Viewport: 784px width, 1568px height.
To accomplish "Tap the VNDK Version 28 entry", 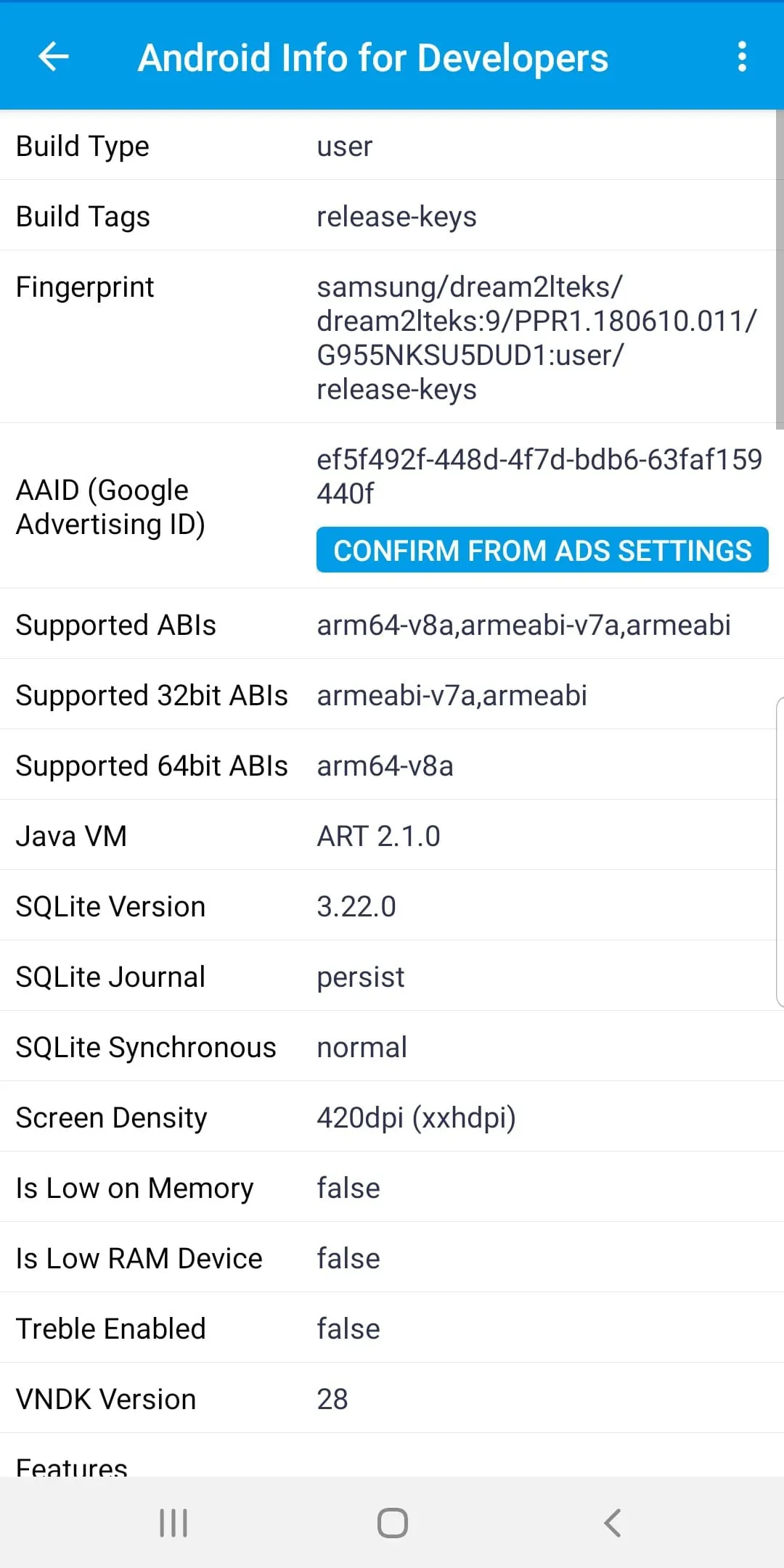I will pyautogui.click(x=392, y=1398).
